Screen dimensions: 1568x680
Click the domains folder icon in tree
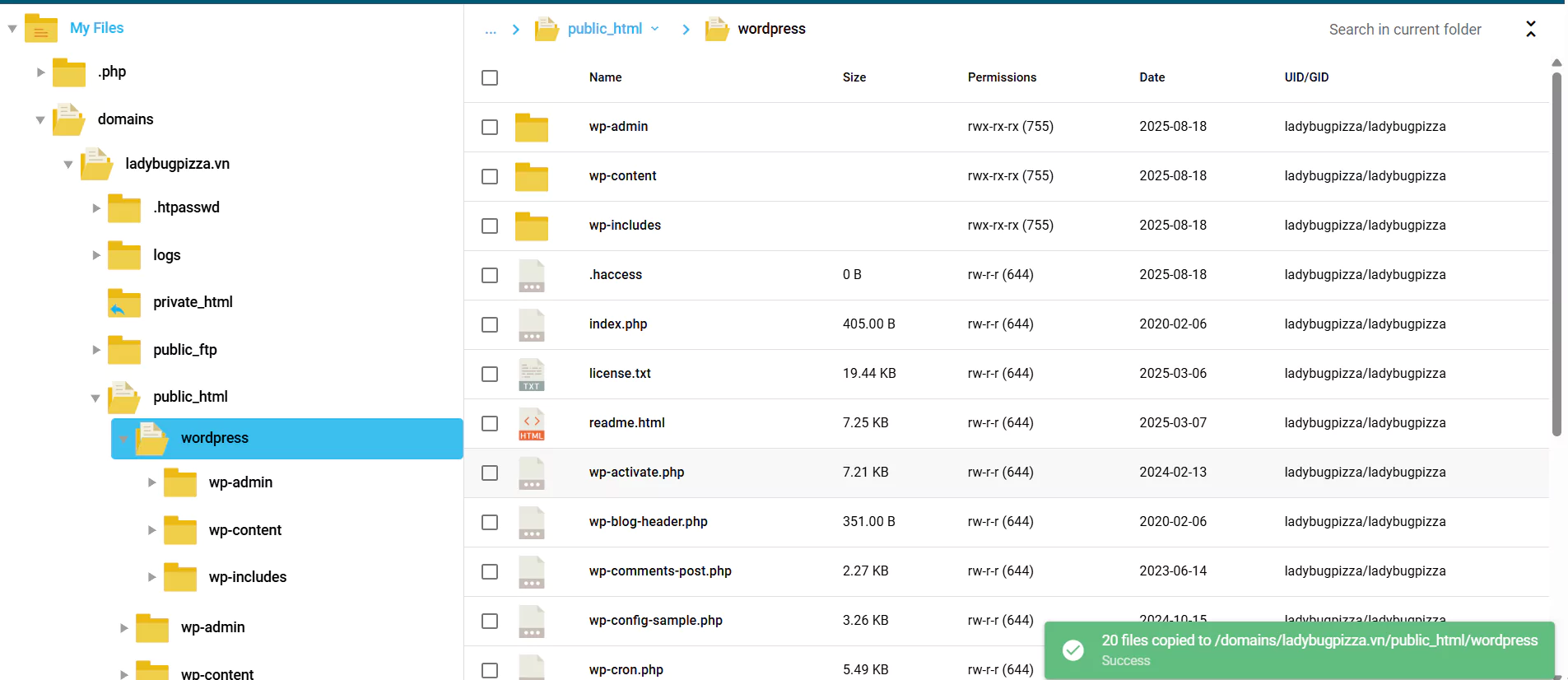[x=69, y=119]
